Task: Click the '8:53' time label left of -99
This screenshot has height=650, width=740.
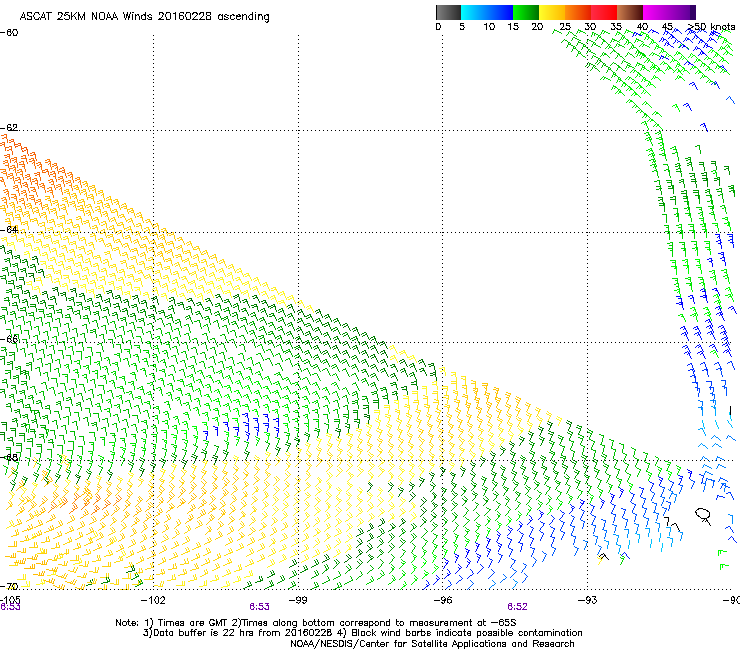Action: coord(260,607)
